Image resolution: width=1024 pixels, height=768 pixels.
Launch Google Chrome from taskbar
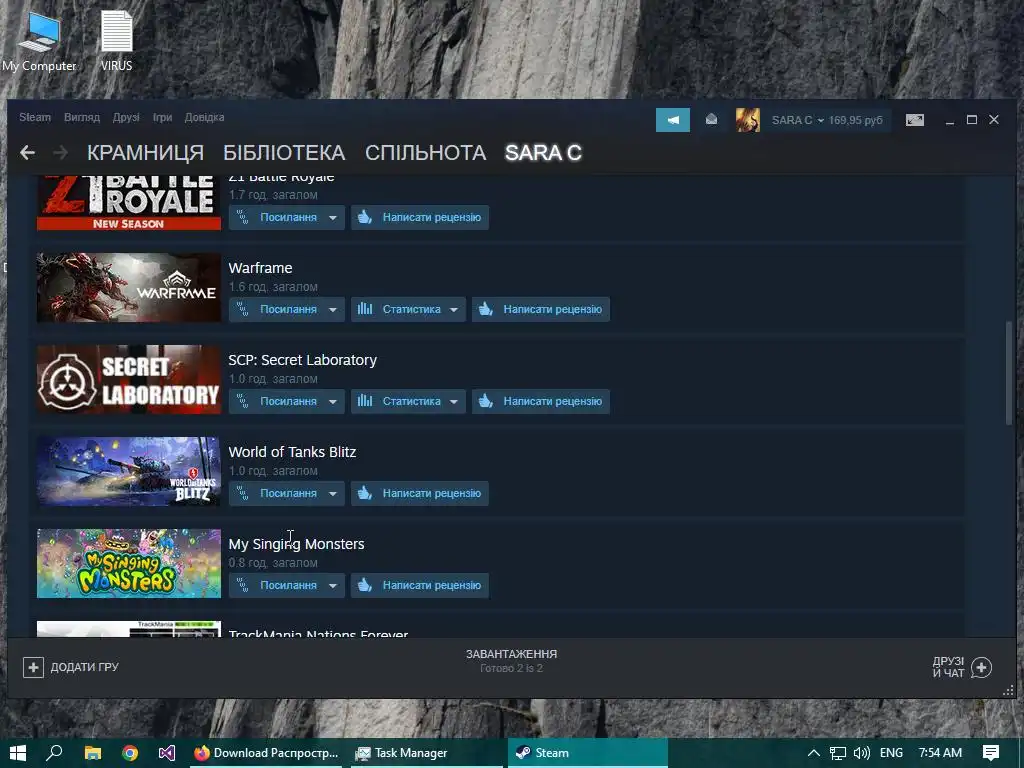click(130, 753)
